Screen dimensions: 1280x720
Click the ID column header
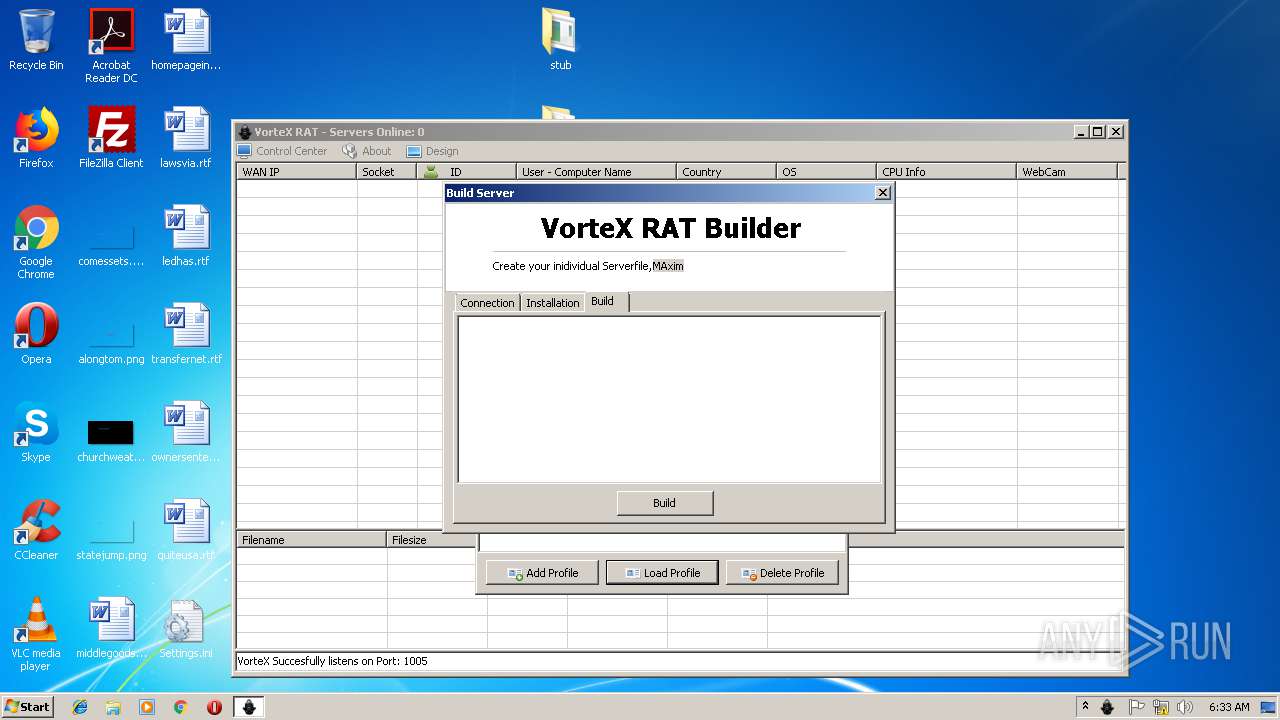click(x=467, y=172)
